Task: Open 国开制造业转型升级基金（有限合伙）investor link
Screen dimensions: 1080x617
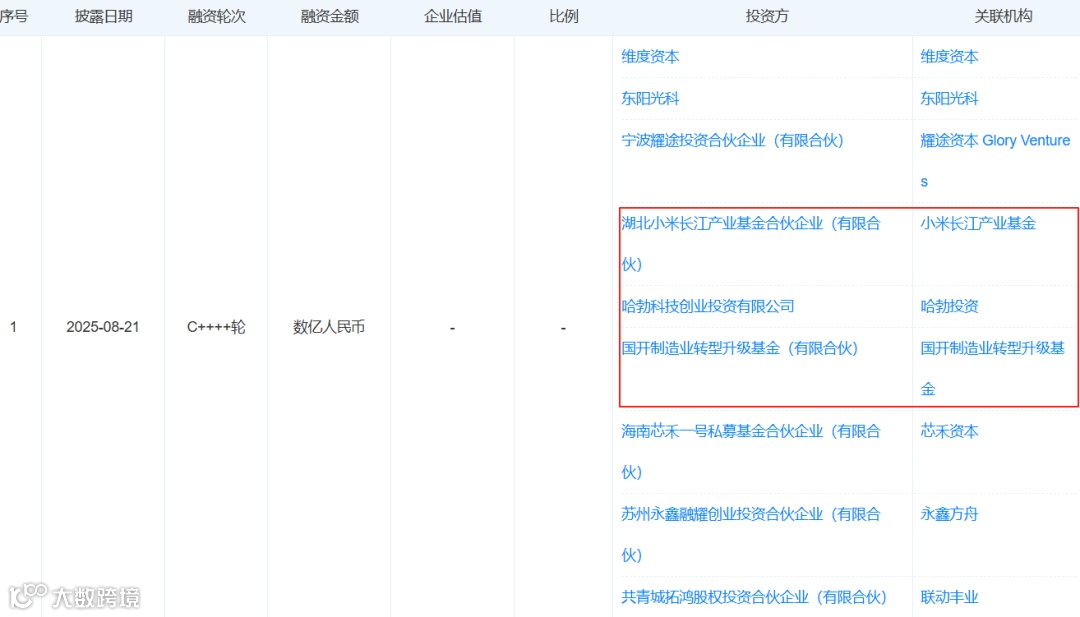Action: [x=740, y=348]
